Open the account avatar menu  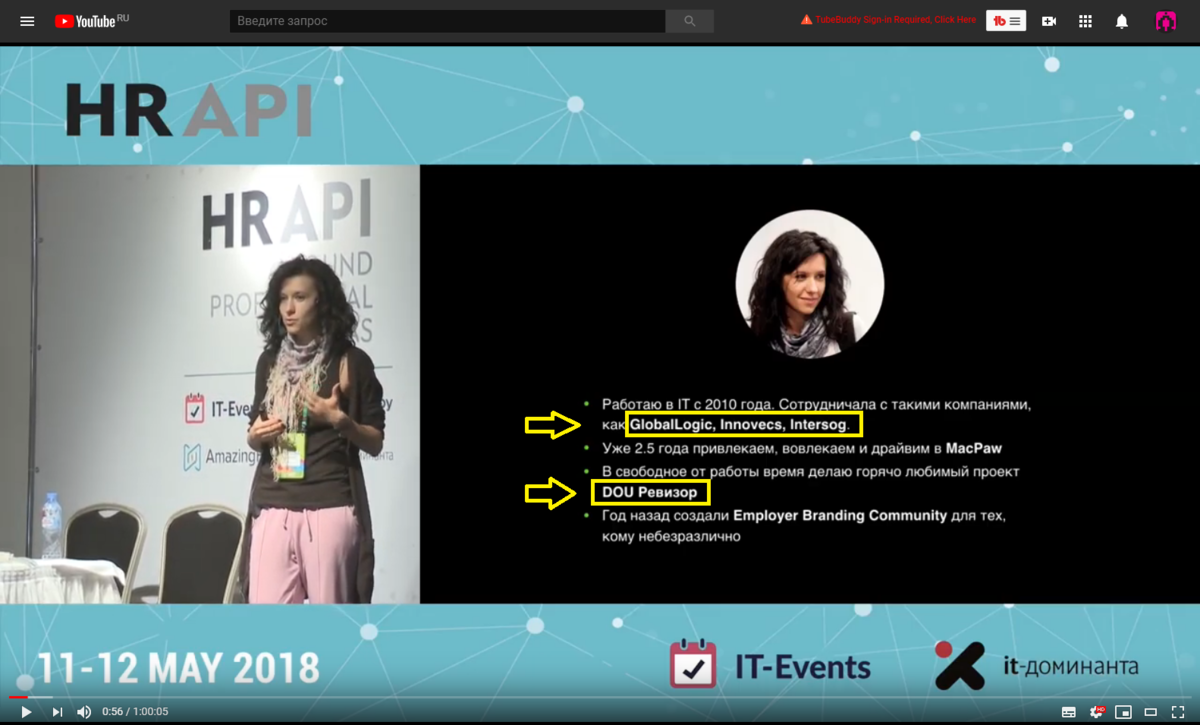1166,21
